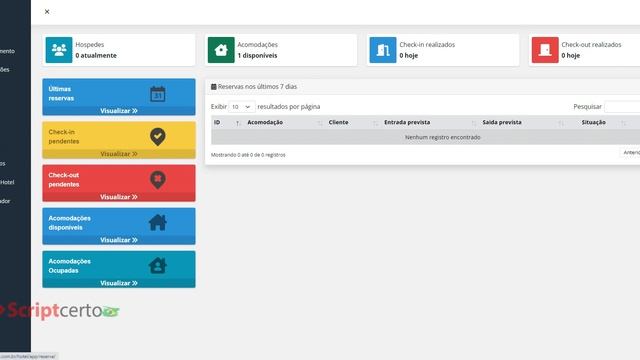Click the occupied house icon on Acomodações Ocupadas

[158, 266]
